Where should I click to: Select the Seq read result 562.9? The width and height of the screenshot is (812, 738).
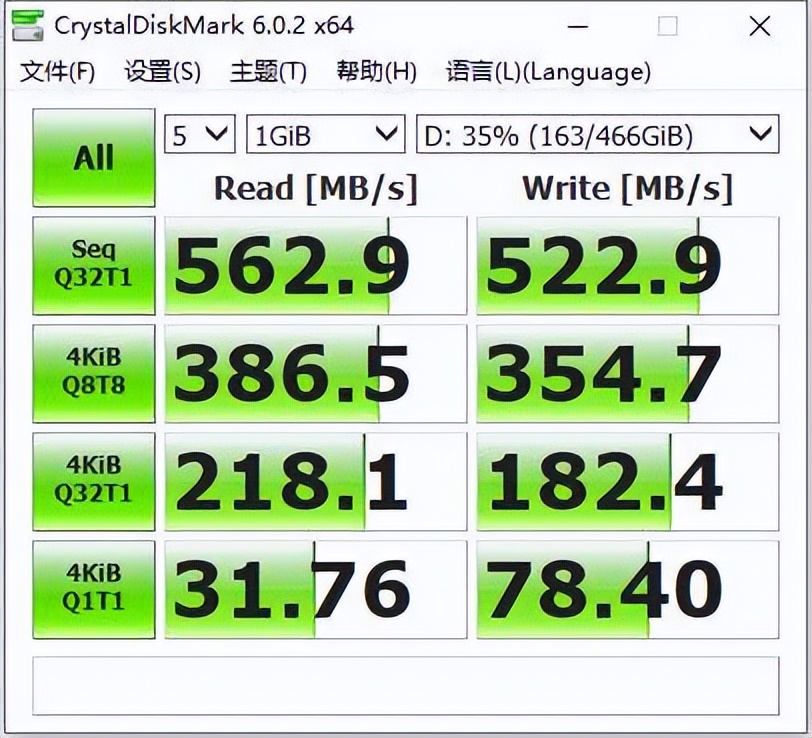point(315,266)
